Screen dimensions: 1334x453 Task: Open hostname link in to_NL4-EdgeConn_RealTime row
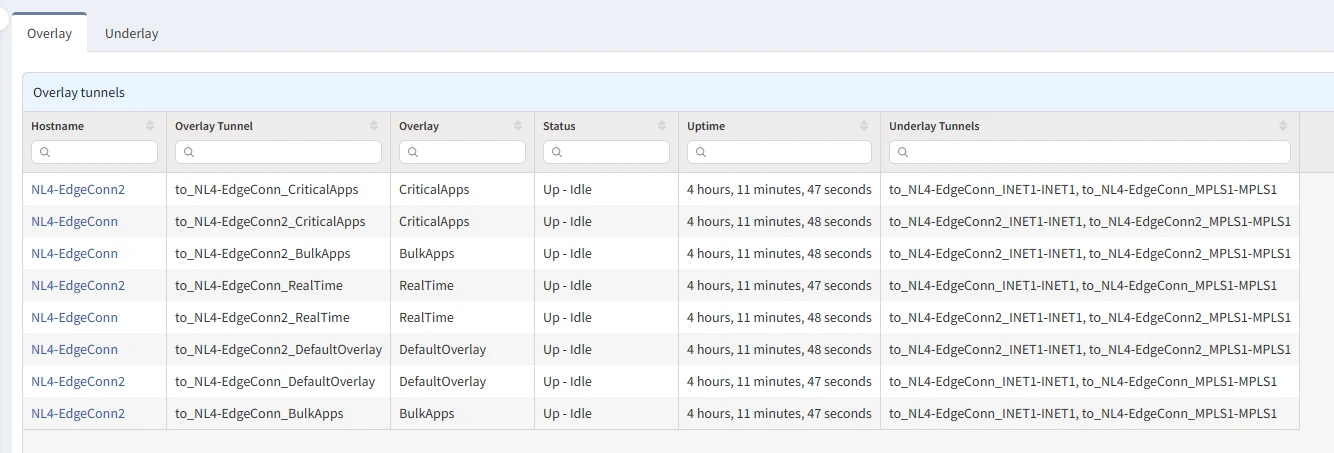(x=78, y=285)
